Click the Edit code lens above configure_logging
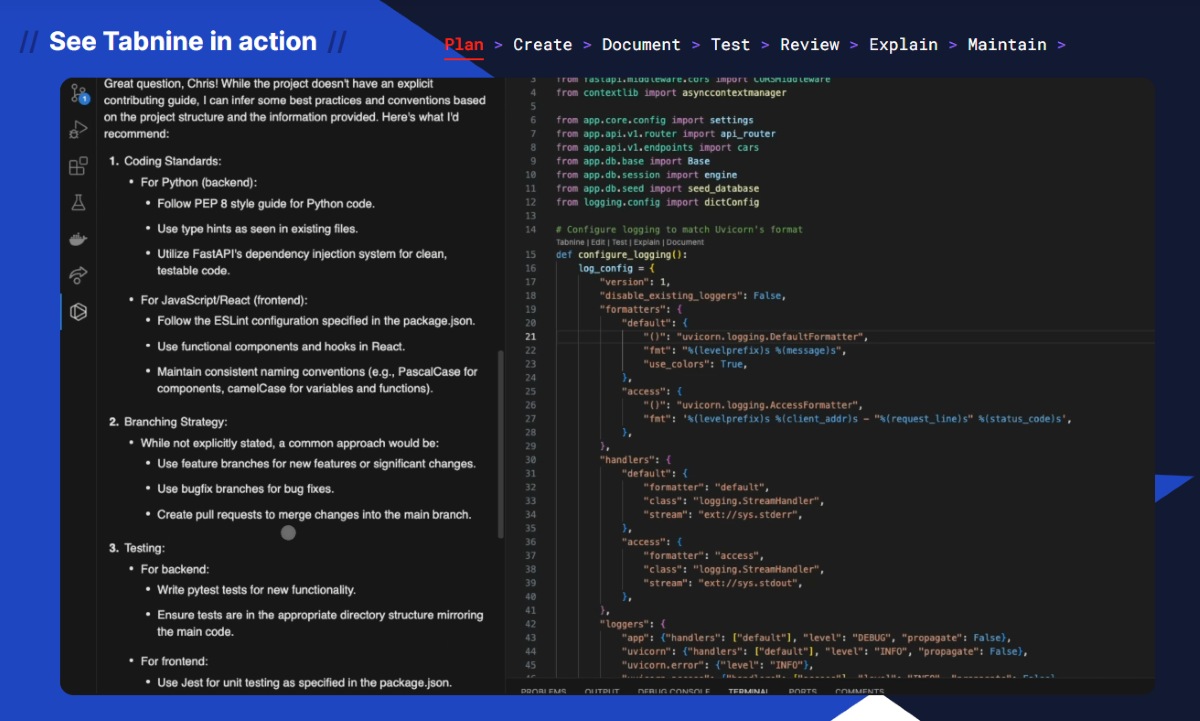 click(x=598, y=242)
